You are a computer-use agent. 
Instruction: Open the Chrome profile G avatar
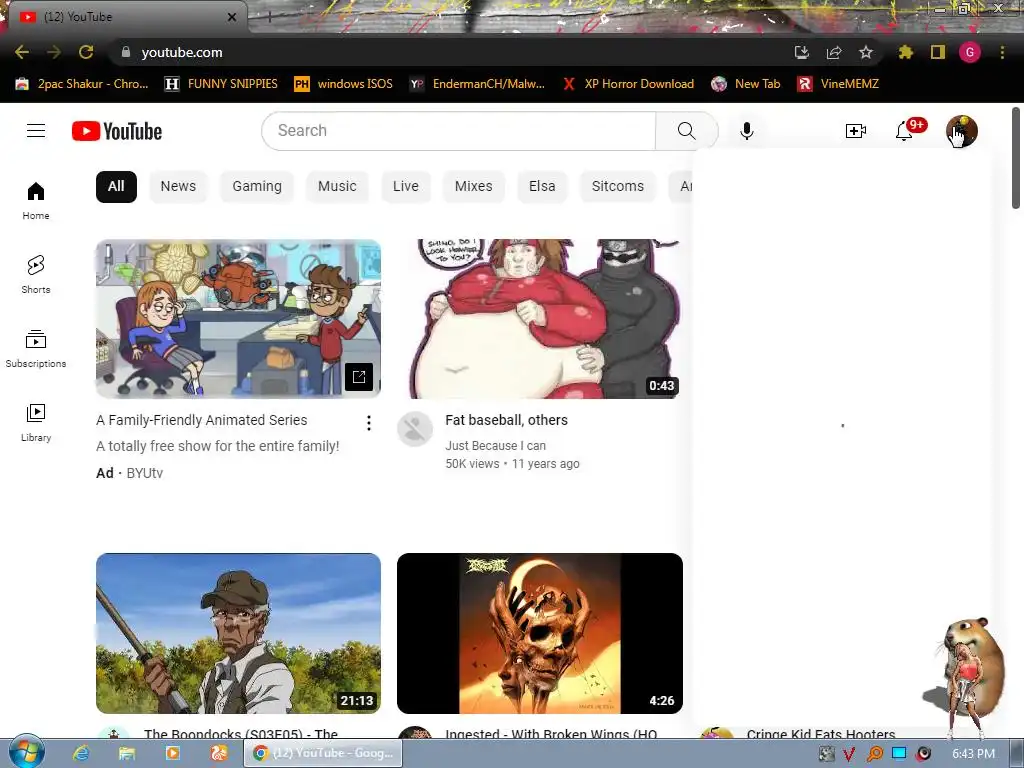tap(970, 52)
